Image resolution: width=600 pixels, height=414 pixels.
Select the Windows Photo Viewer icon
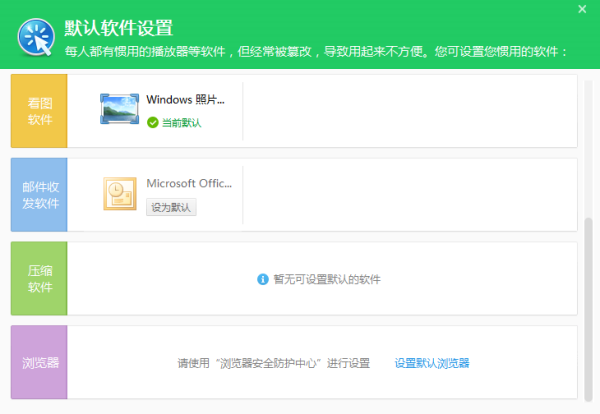coord(119,109)
